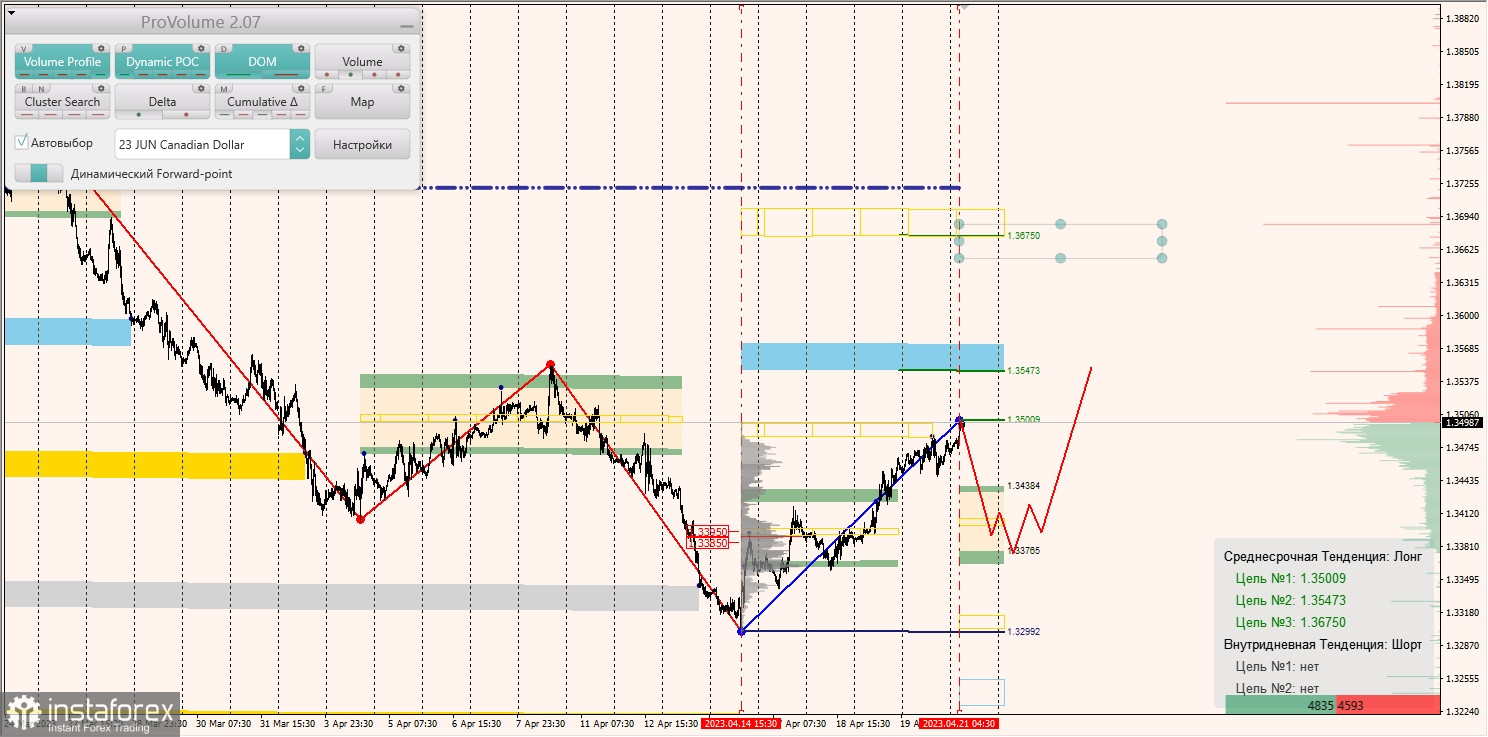
Task: Toggle the Dynamic POC indicator
Action: tap(163, 62)
